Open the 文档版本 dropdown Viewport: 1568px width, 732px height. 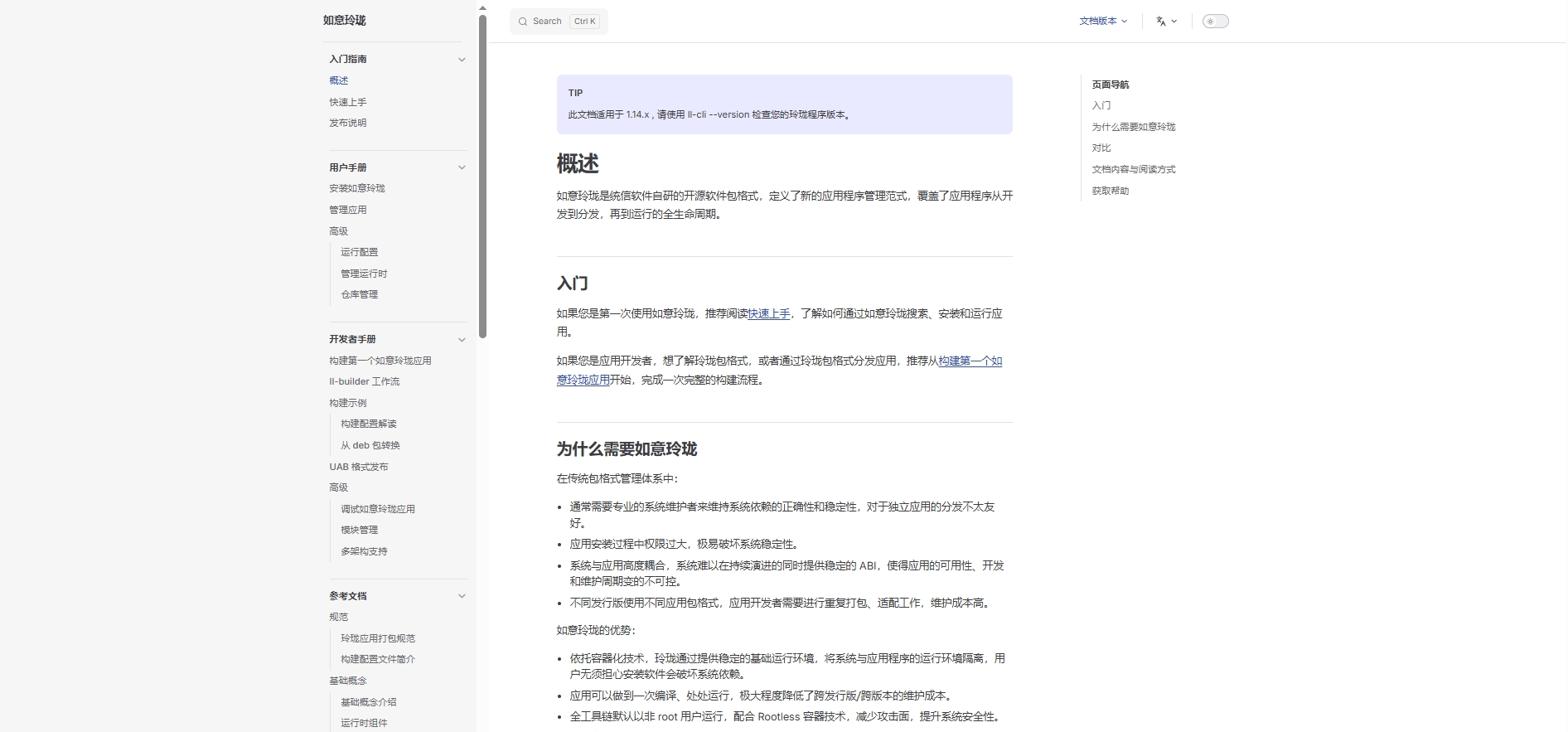point(1103,22)
